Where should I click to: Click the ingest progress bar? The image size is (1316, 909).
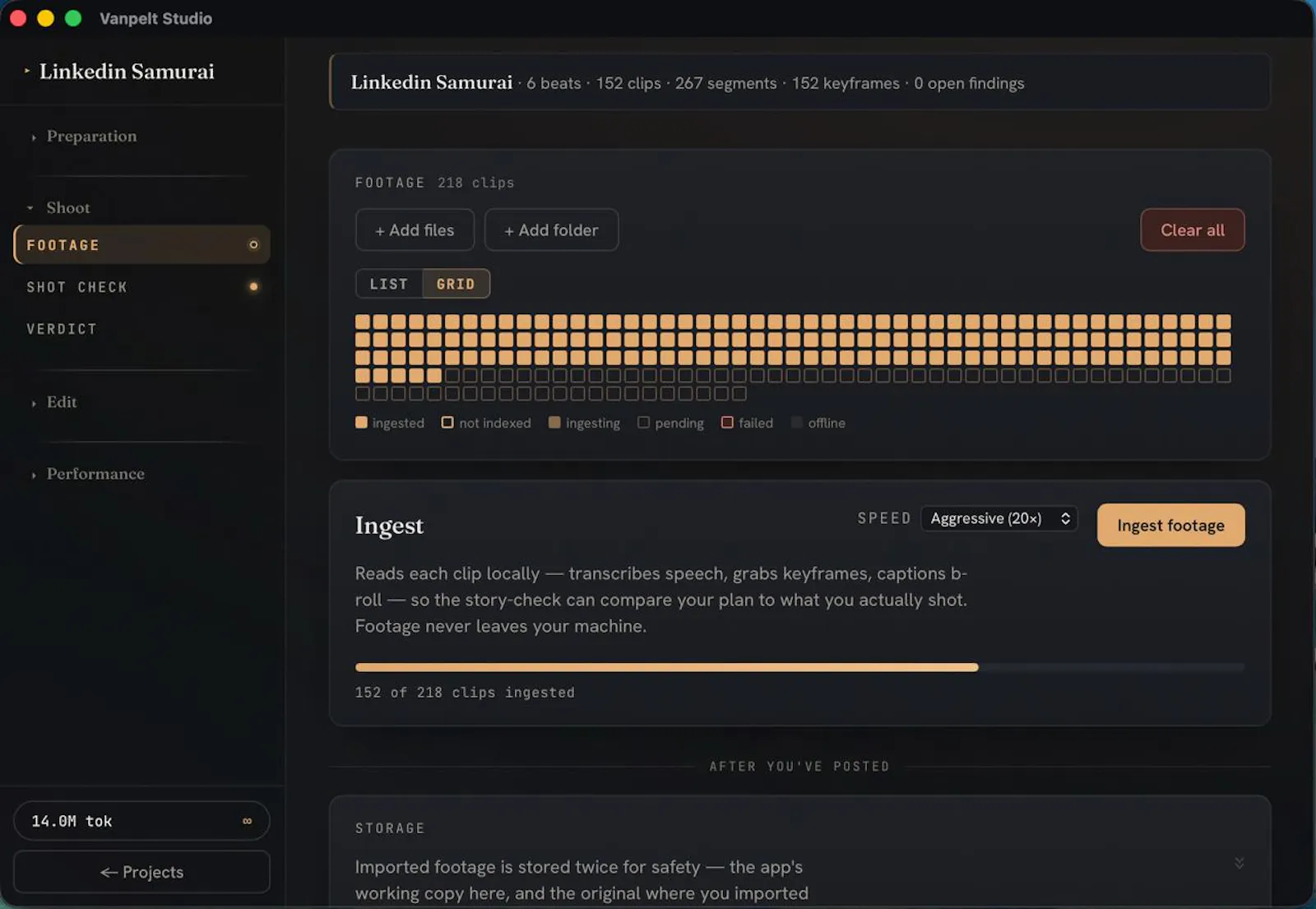[x=799, y=667]
